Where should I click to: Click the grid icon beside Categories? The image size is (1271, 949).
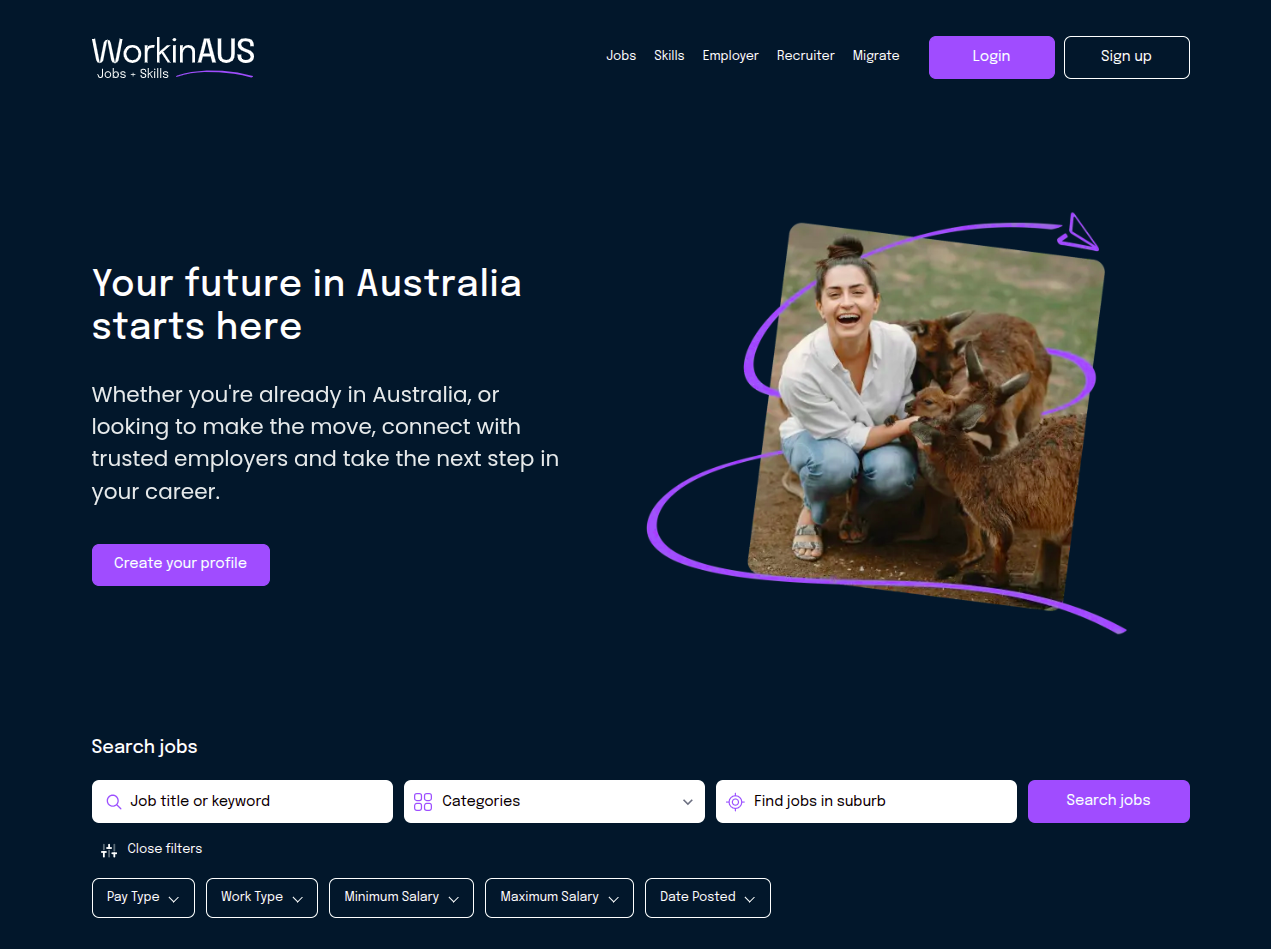point(423,801)
